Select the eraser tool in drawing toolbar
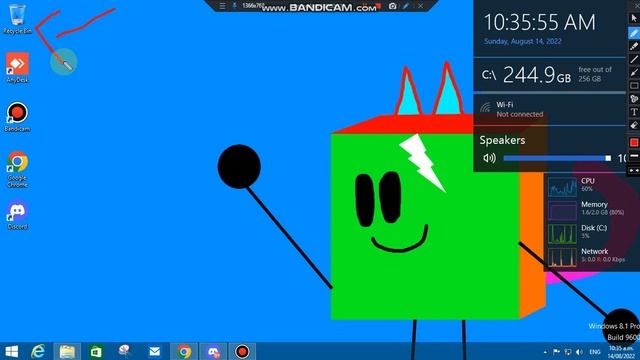The height and width of the screenshot is (360, 640). [634, 125]
